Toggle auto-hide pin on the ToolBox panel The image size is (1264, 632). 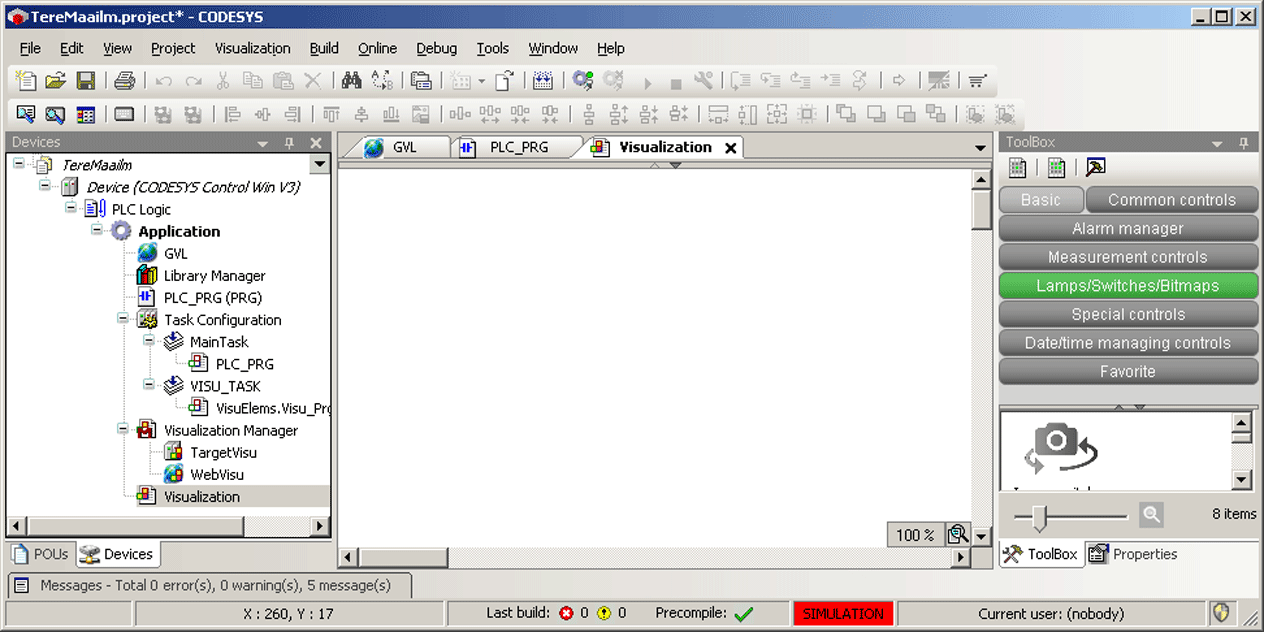[1244, 143]
